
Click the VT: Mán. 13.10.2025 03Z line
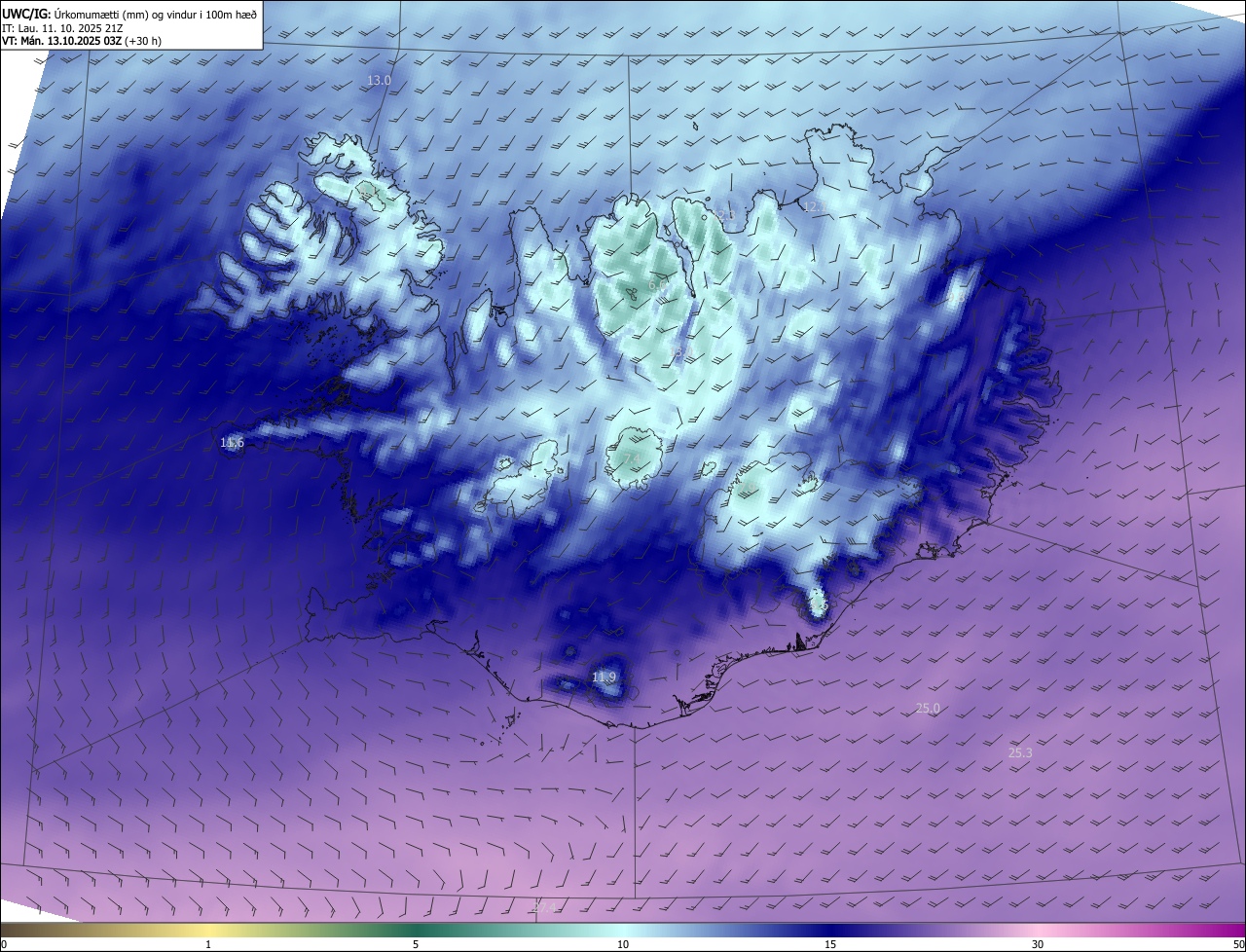(82, 41)
